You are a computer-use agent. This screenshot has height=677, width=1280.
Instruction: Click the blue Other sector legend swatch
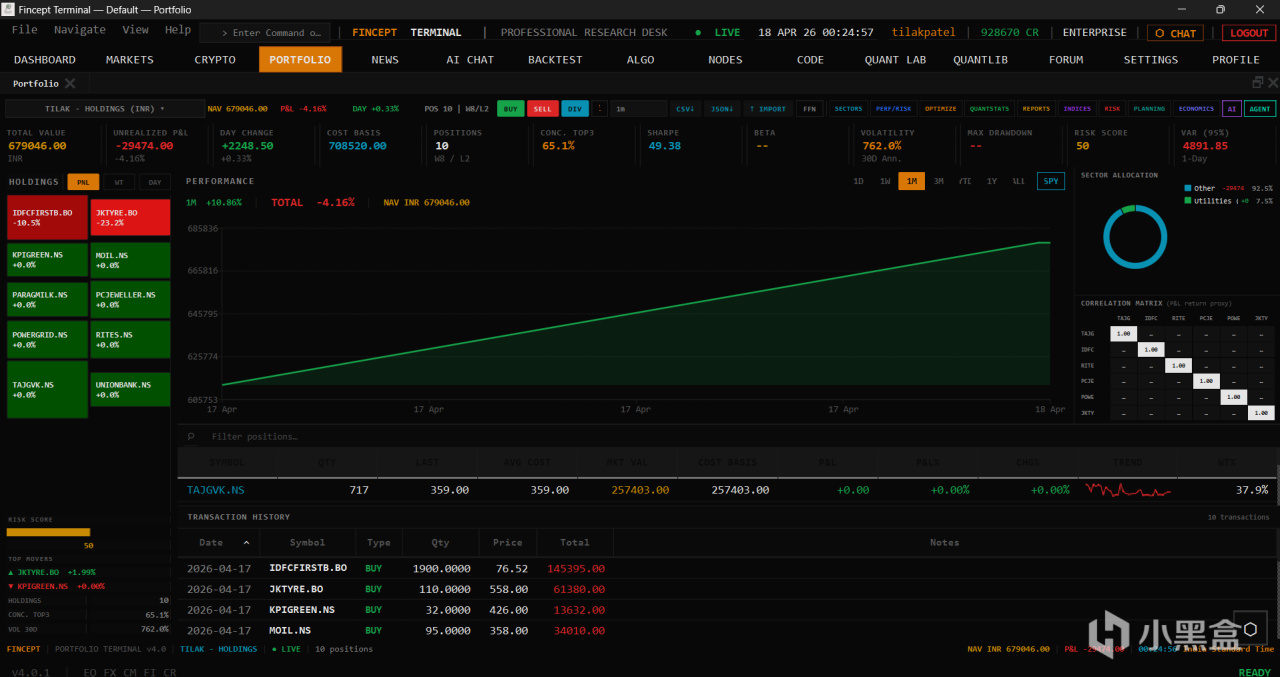point(1187,188)
